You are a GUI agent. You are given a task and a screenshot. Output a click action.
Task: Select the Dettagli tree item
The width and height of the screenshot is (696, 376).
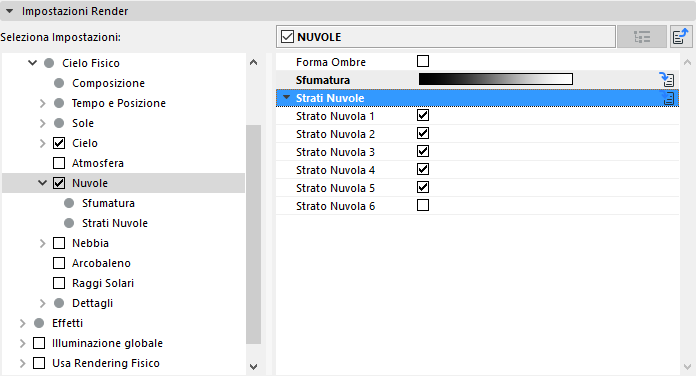click(x=92, y=303)
